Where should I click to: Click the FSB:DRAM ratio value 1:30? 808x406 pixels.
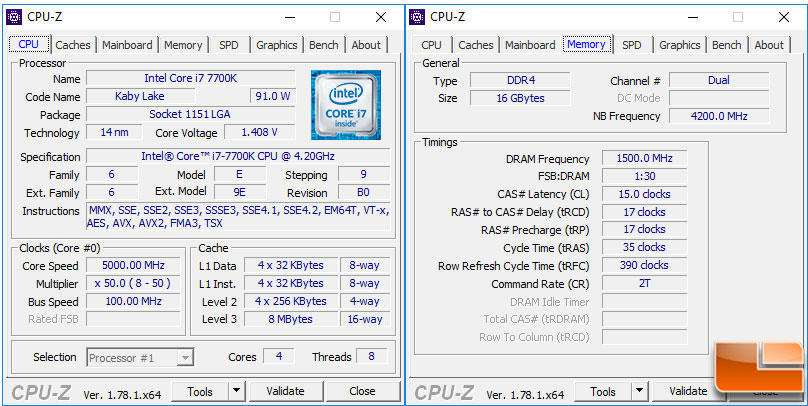coord(644,176)
